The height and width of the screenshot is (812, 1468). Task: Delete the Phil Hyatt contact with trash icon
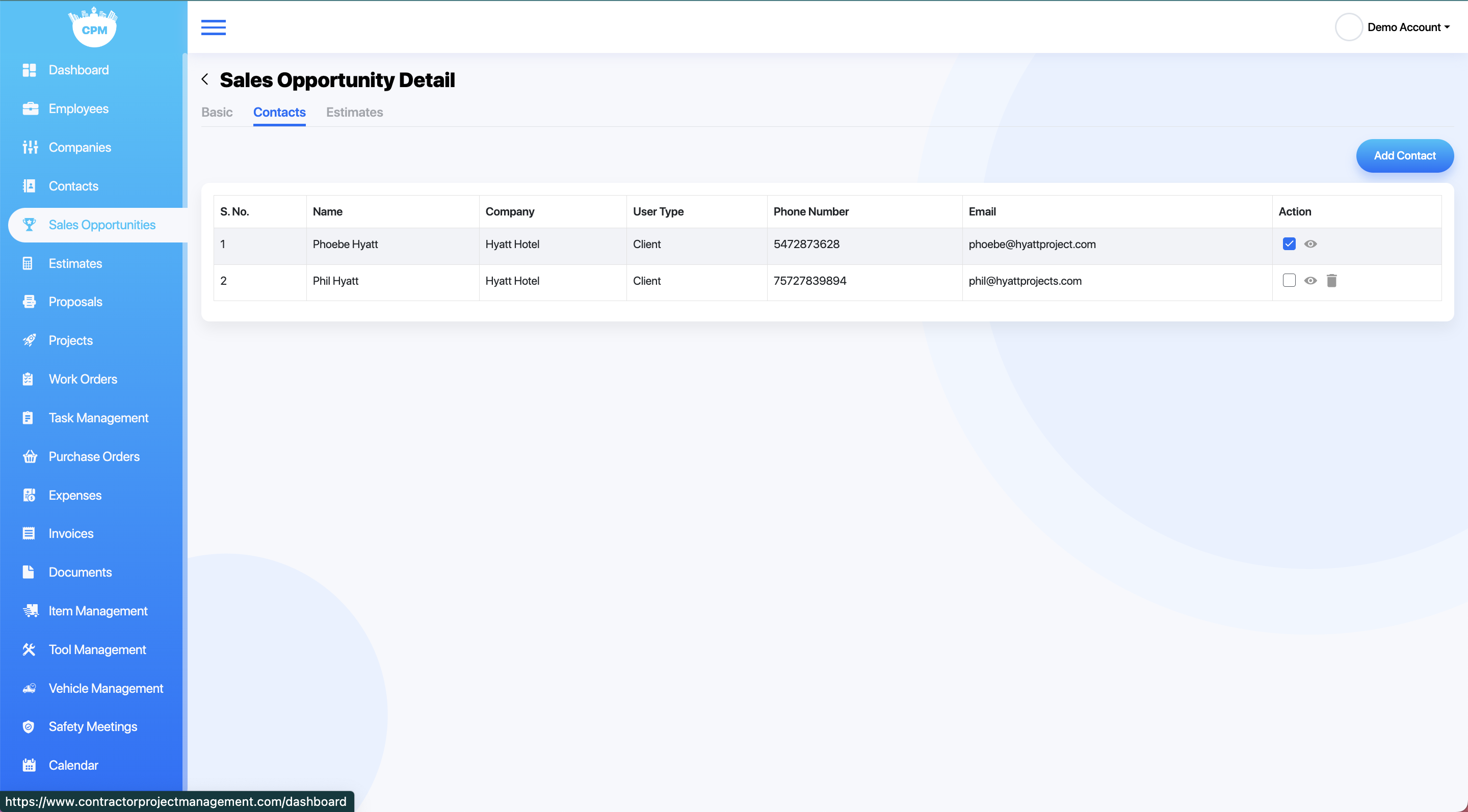pos(1332,281)
